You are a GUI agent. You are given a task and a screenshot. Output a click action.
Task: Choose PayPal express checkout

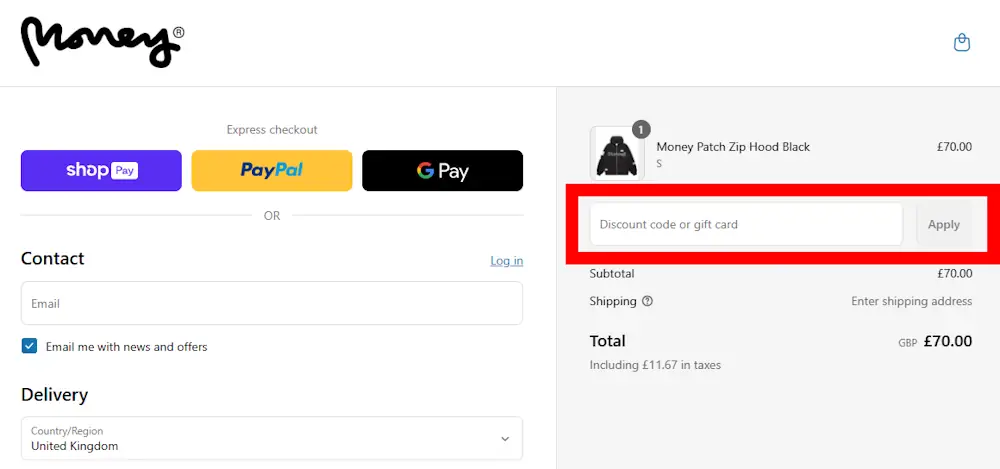pyautogui.click(x=272, y=171)
